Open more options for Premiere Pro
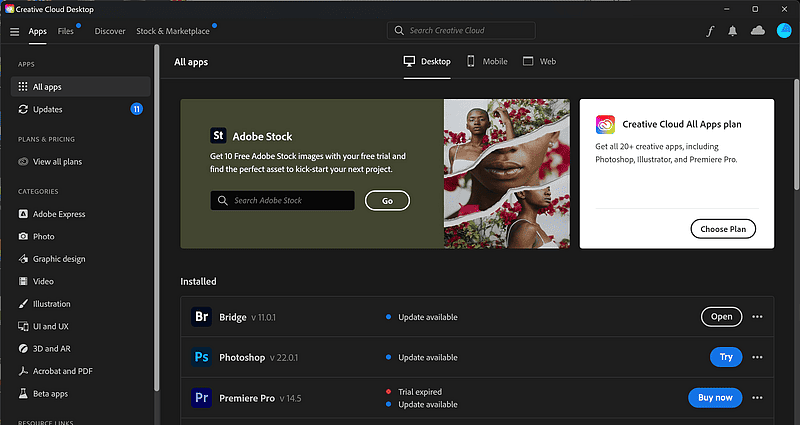 tap(757, 398)
